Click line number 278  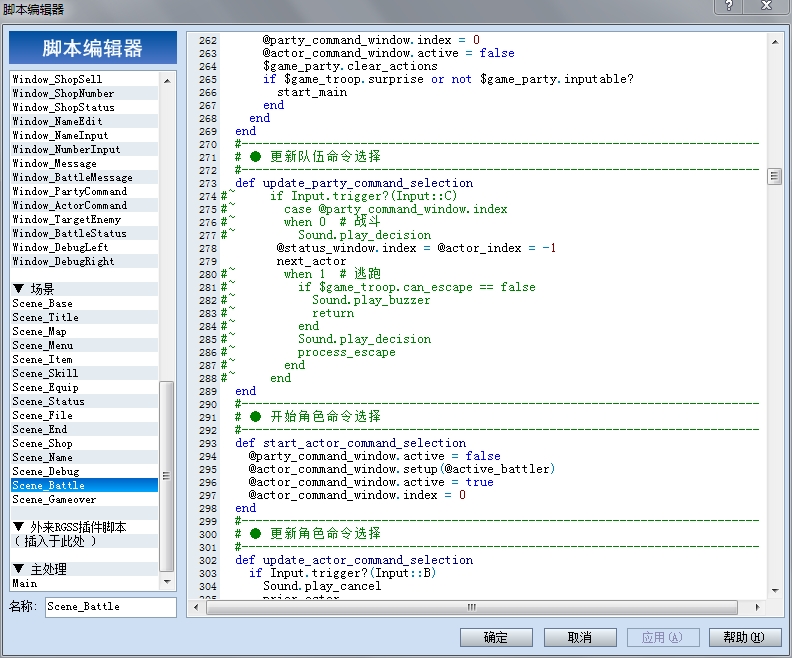[x=208, y=248]
